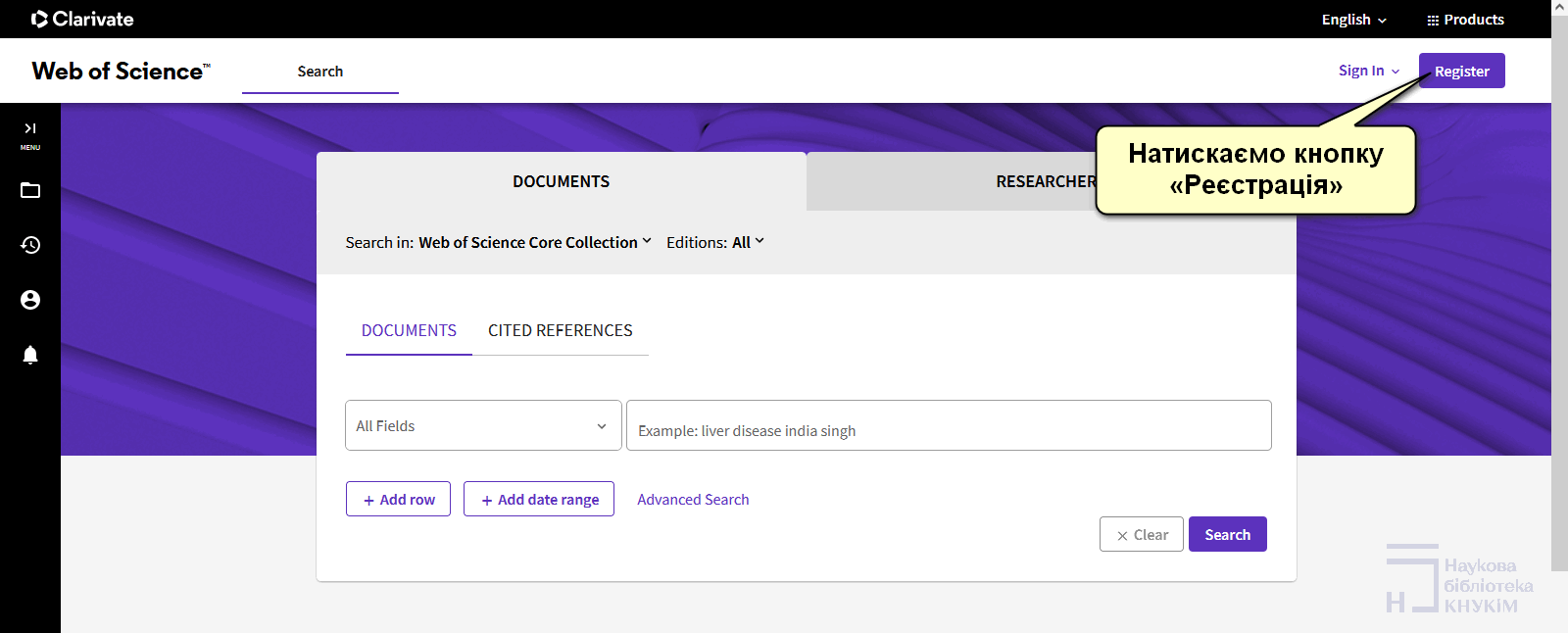Expand the Sign In dropdown
The width and height of the screenshot is (1568, 633).
pyautogui.click(x=1369, y=71)
